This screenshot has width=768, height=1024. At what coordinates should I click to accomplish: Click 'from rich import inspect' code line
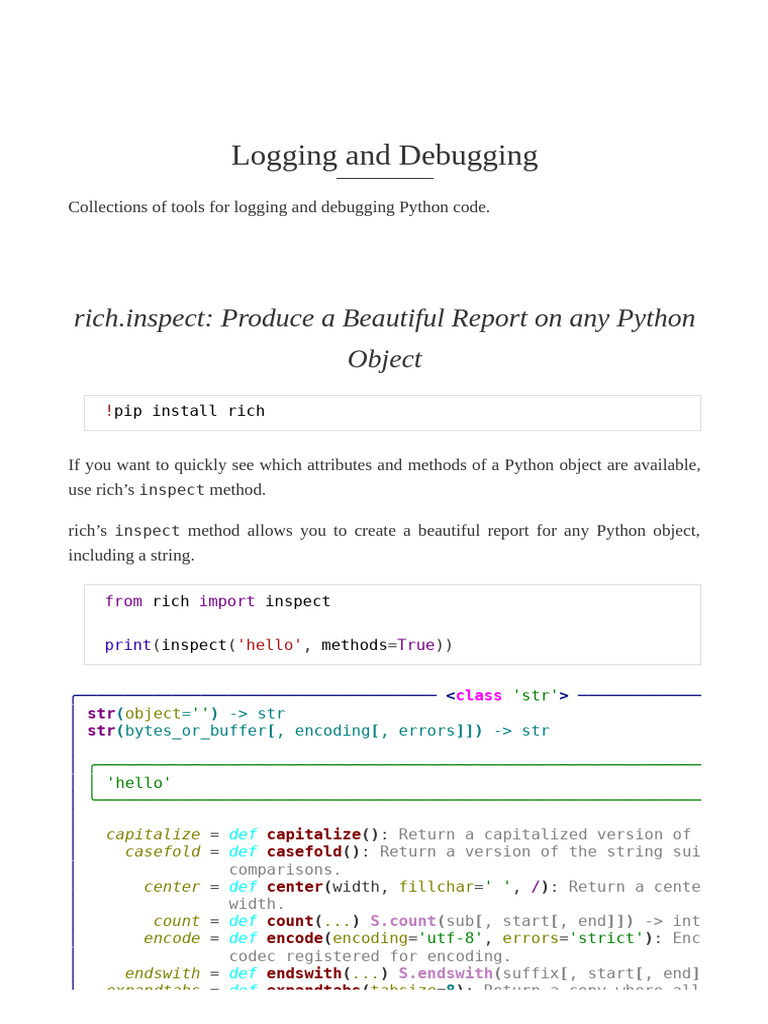tap(217, 601)
